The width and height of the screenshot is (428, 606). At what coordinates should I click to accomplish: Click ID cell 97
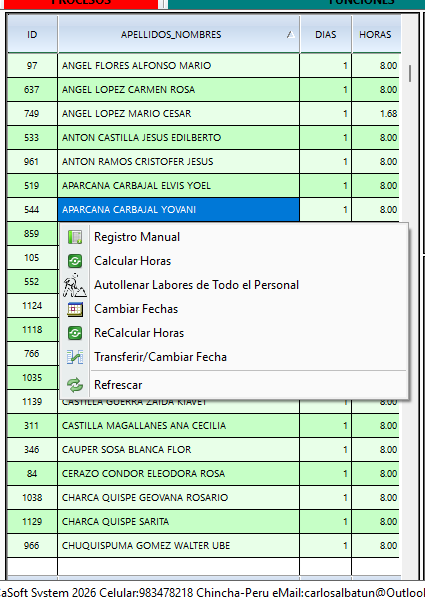pos(32,65)
